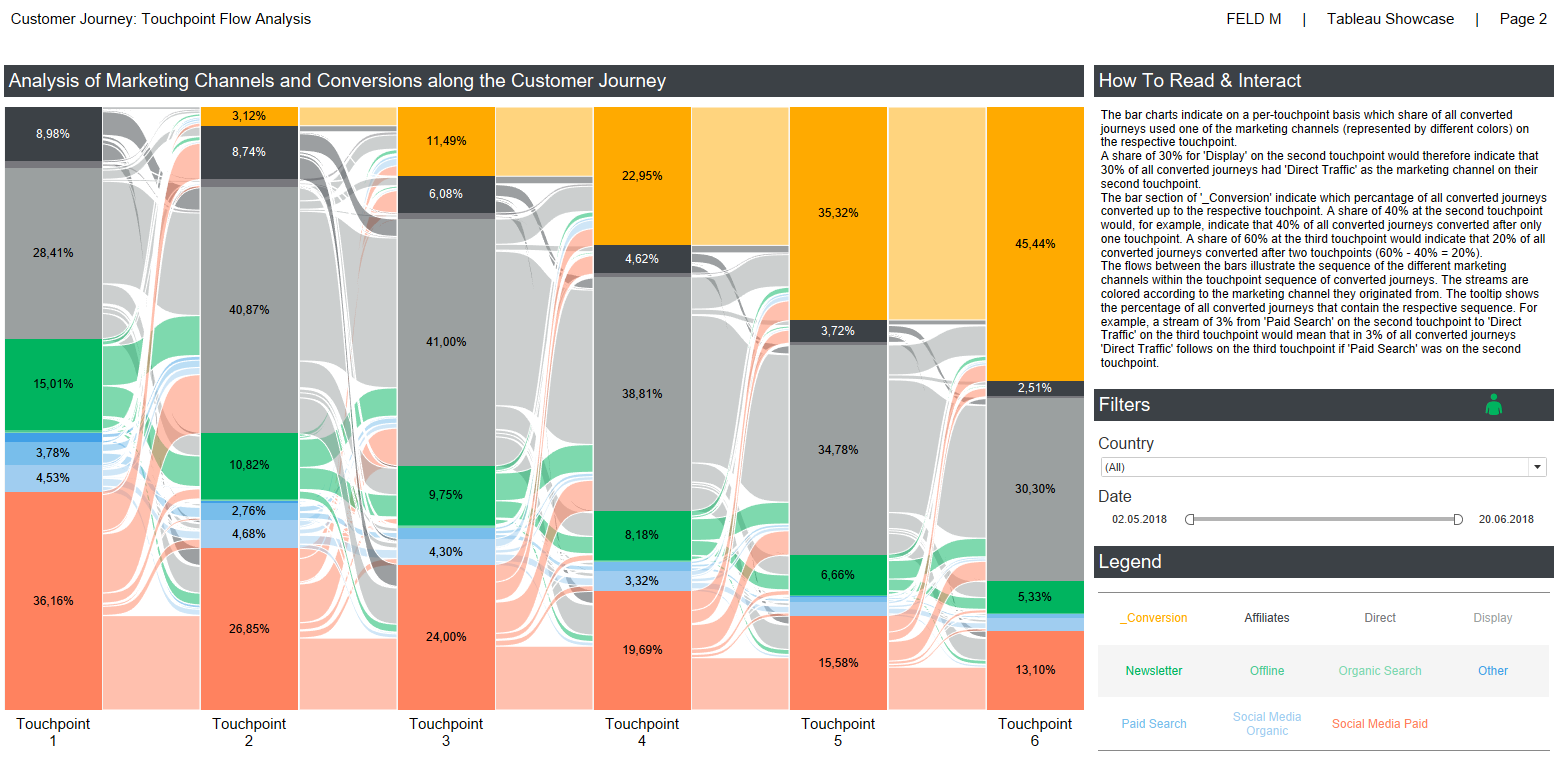Click the green person icon beside Filters
The width and height of the screenshot is (1559, 757).
point(1494,404)
